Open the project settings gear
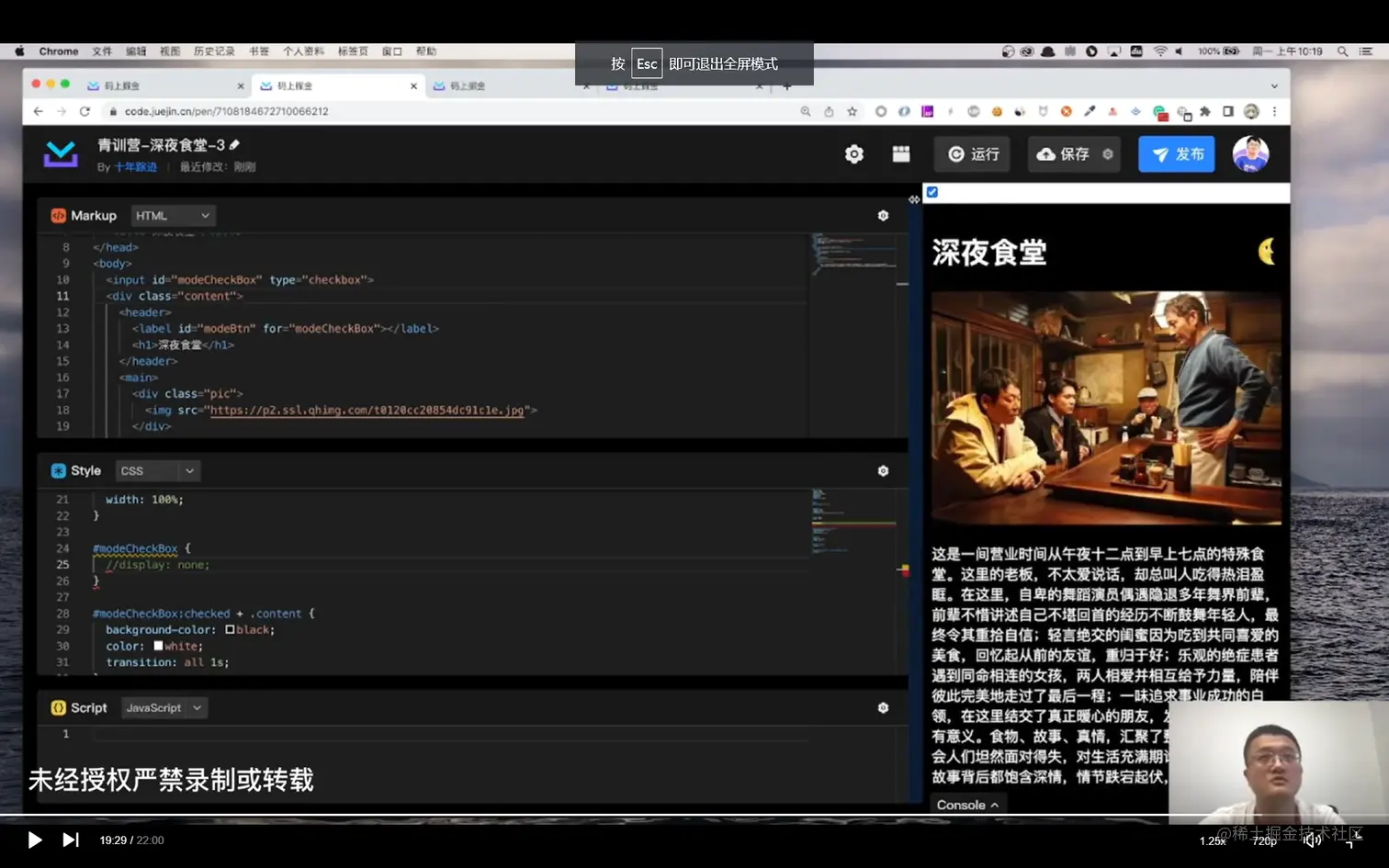Viewport: 1389px width, 868px height. tap(854, 154)
